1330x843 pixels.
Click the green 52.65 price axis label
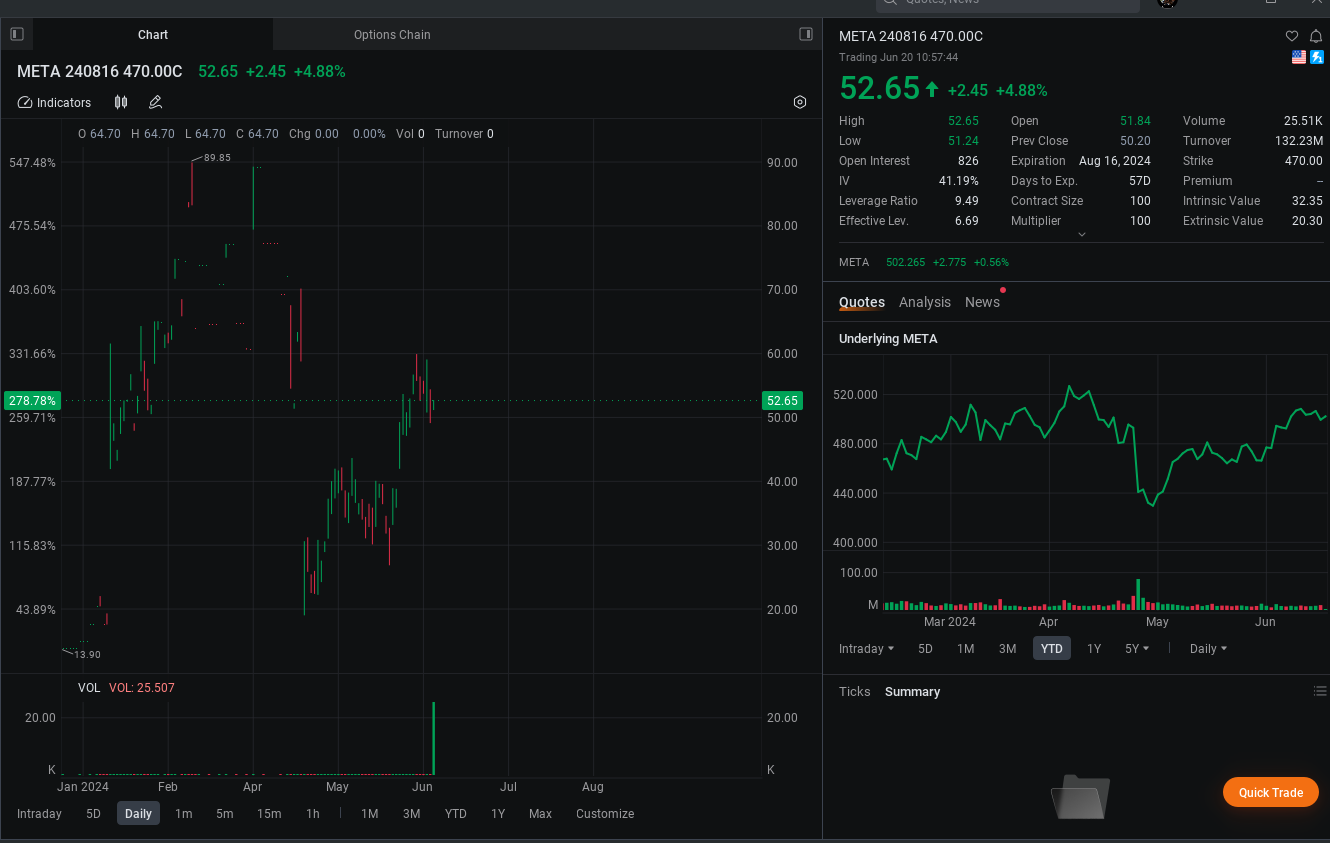tap(782, 400)
